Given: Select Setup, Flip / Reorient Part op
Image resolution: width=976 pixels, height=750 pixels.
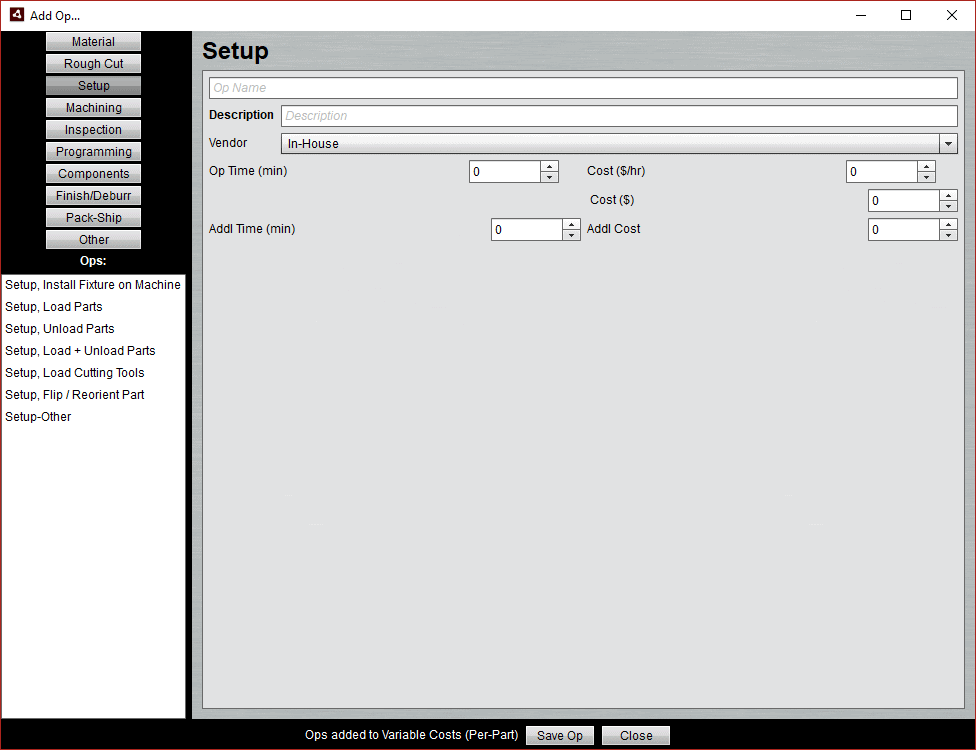Looking at the screenshot, I should (x=74, y=394).
